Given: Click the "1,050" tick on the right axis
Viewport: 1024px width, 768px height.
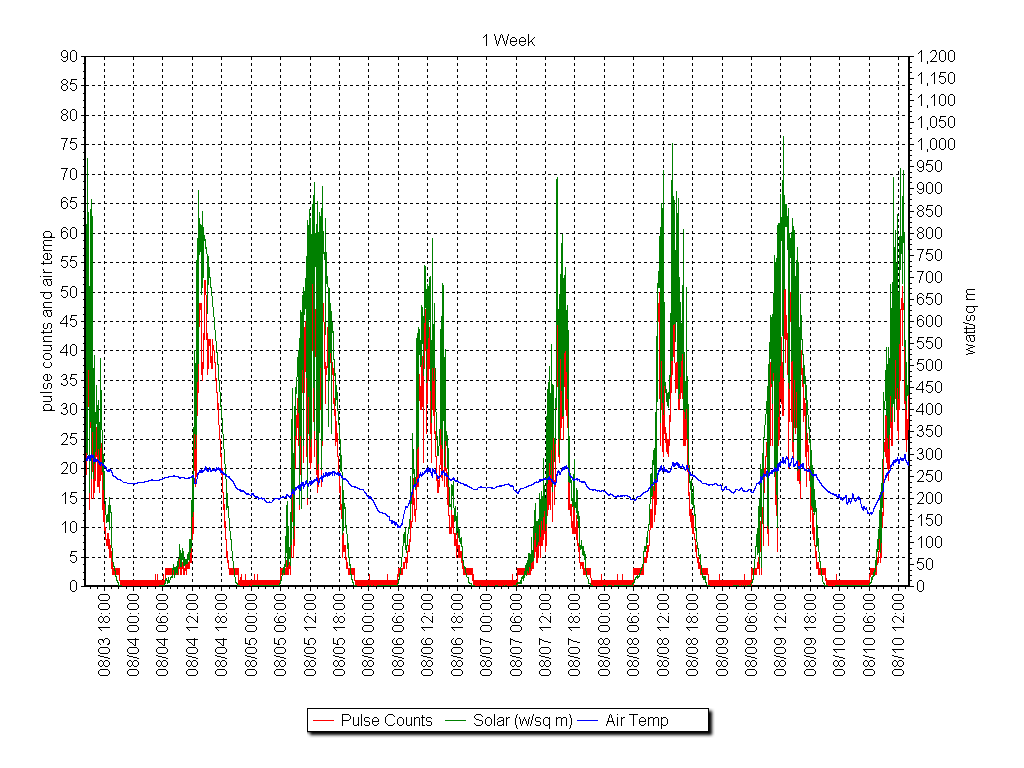Looking at the screenshot, I should pos(936,122).
